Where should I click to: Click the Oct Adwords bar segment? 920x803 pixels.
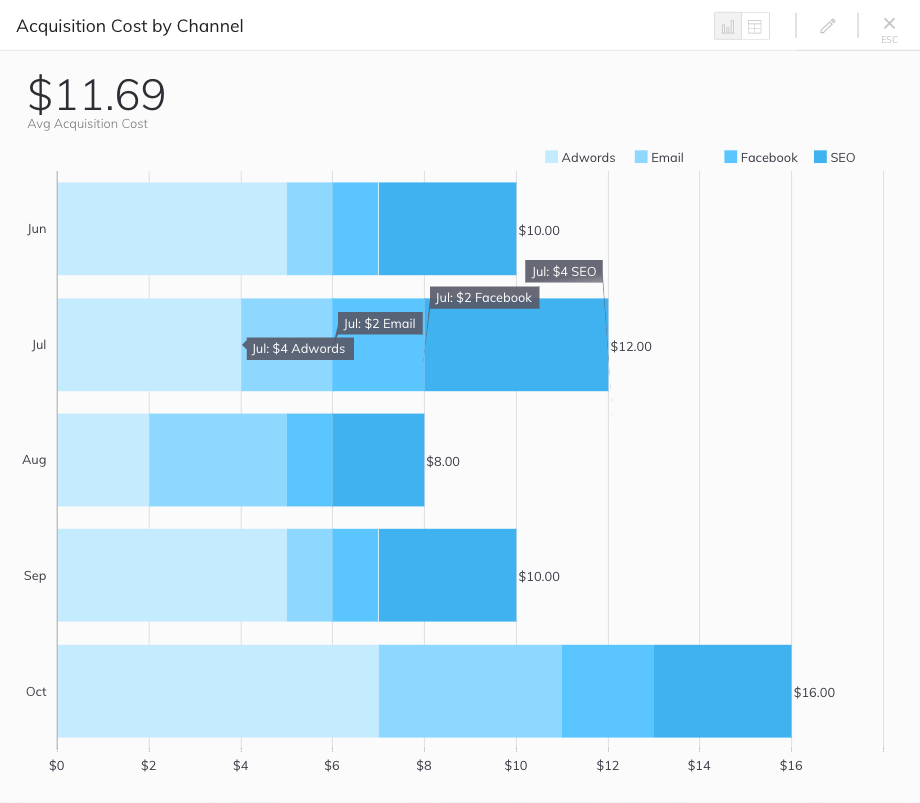point(218,691)
